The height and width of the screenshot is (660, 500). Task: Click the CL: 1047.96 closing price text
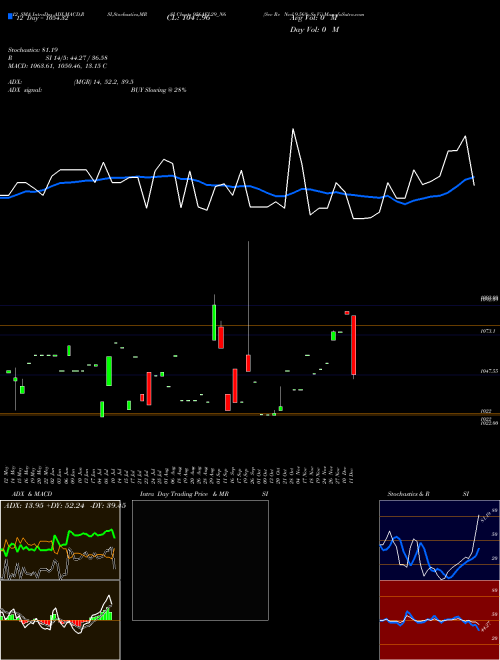[x=189, y=19]
